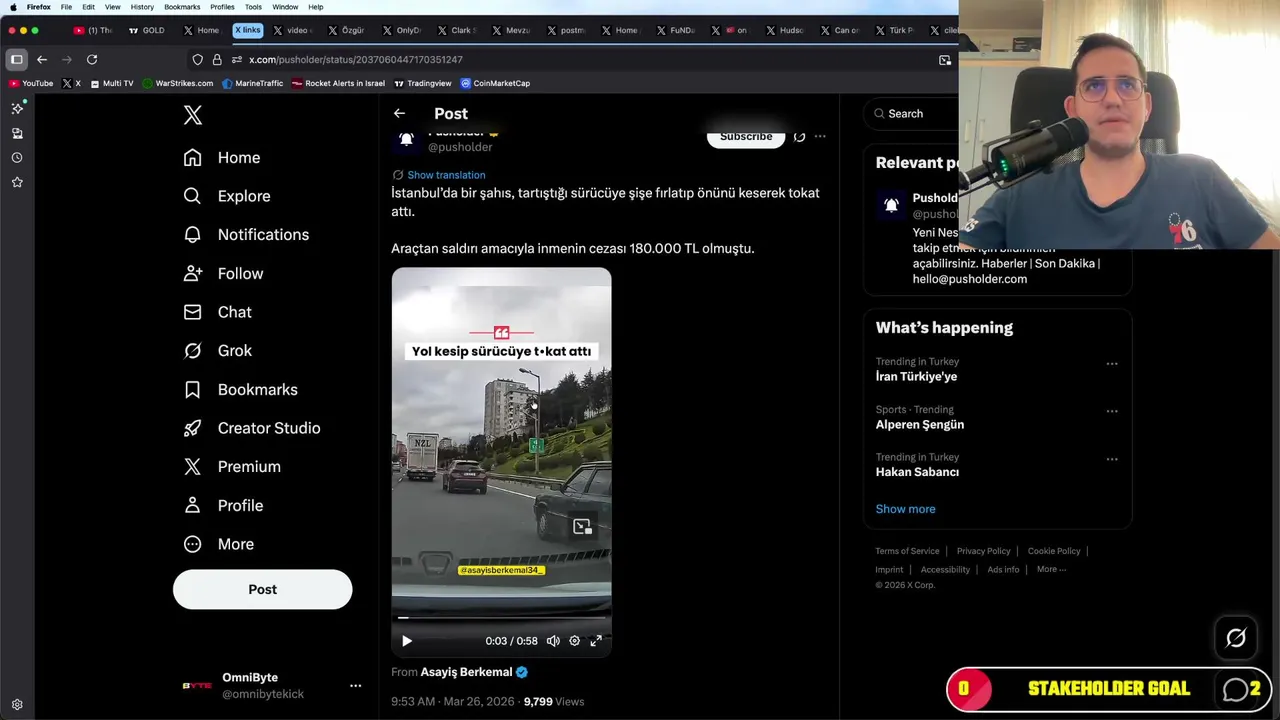
Task: Switch to the GOLD tab
Action: pos(146,31)
